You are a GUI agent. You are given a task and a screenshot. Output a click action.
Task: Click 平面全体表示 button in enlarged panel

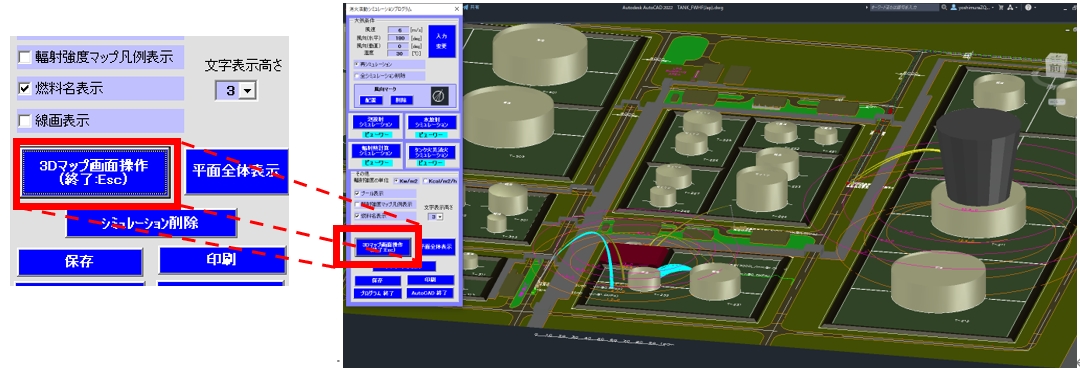click(236, 171)
